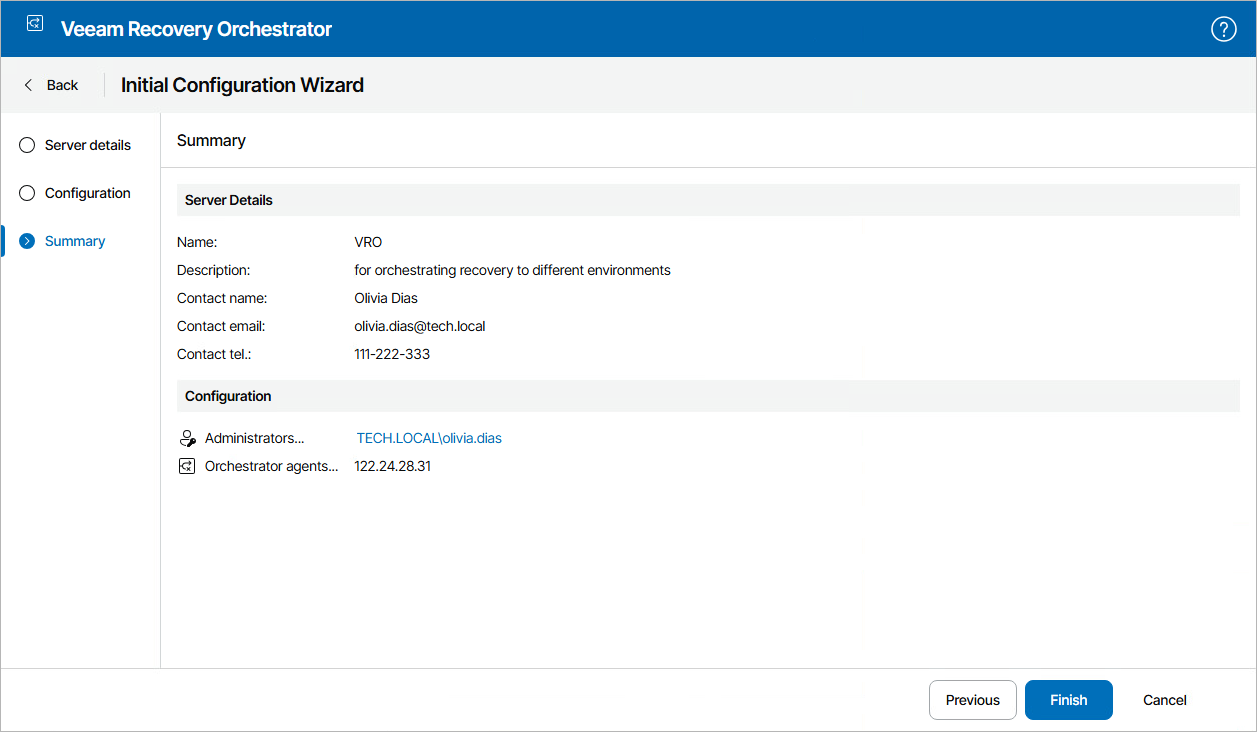Open help via the question mark icon

click(x=1223, y=29)
